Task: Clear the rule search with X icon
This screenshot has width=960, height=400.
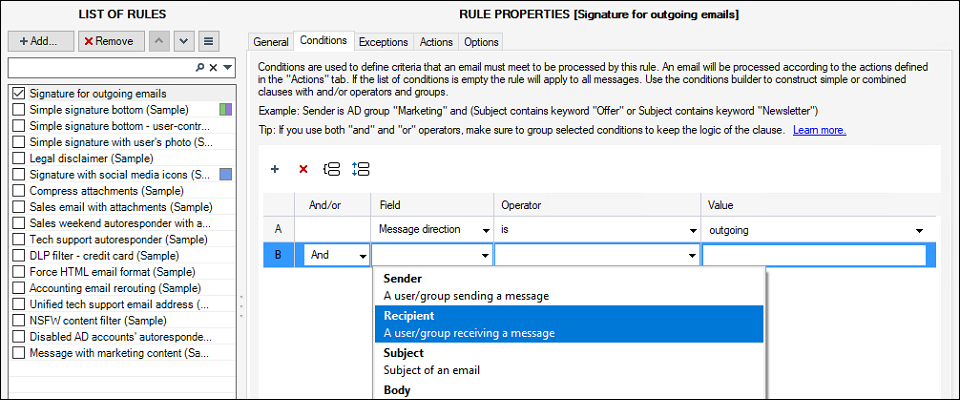Action: 214,67
